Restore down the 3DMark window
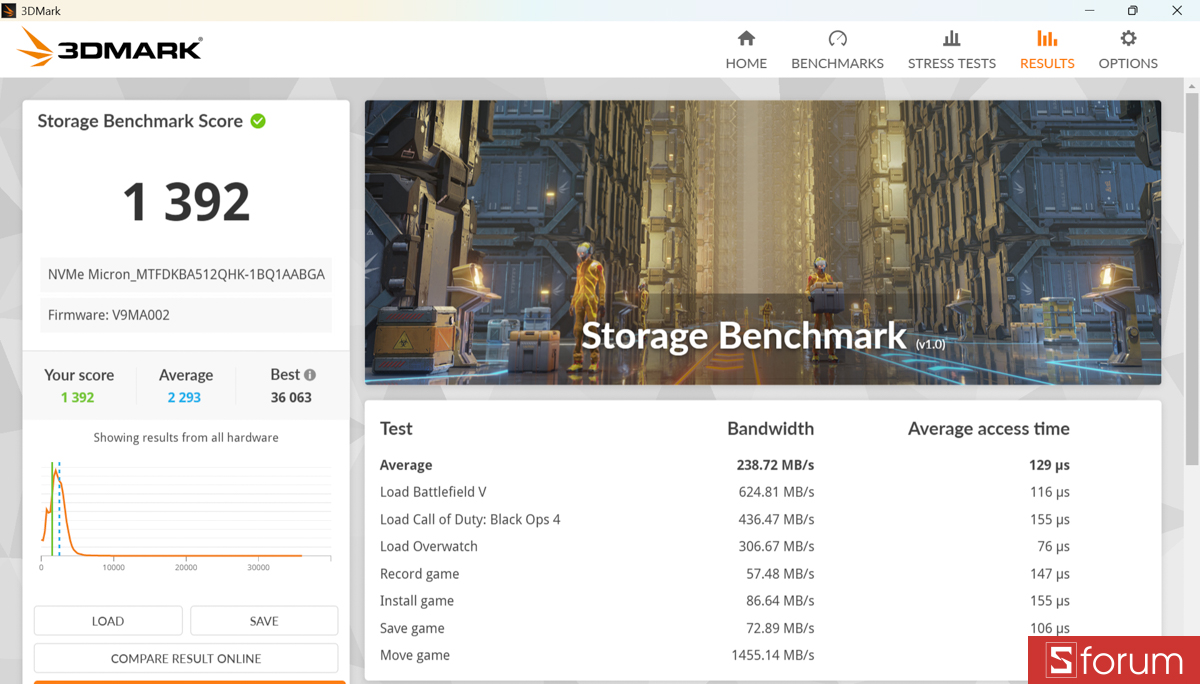This screenshot has width=1200, height=684. point(1132,10)
